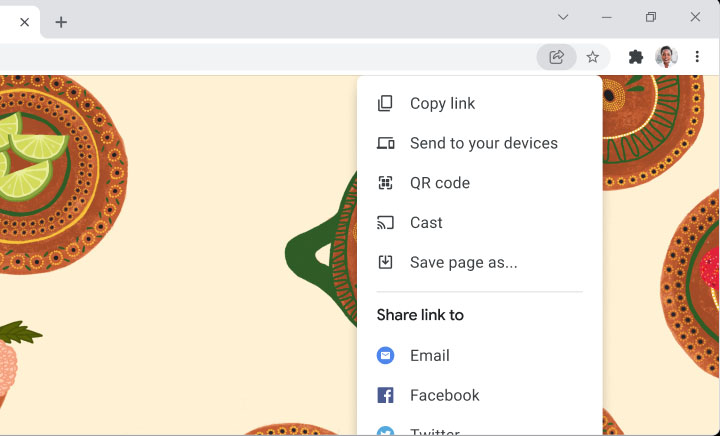Bookmark this page with the star icon
This screenshot has width=720, height=436.
tap(592, 57)
